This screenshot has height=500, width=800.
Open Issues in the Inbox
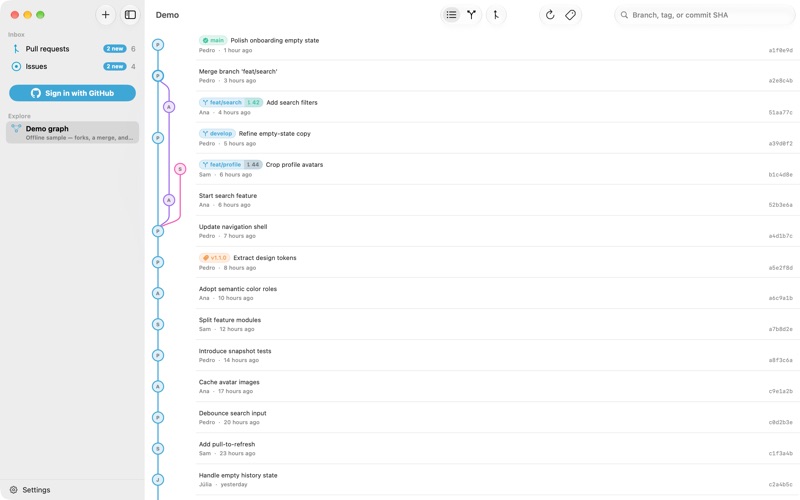point(72,66)
